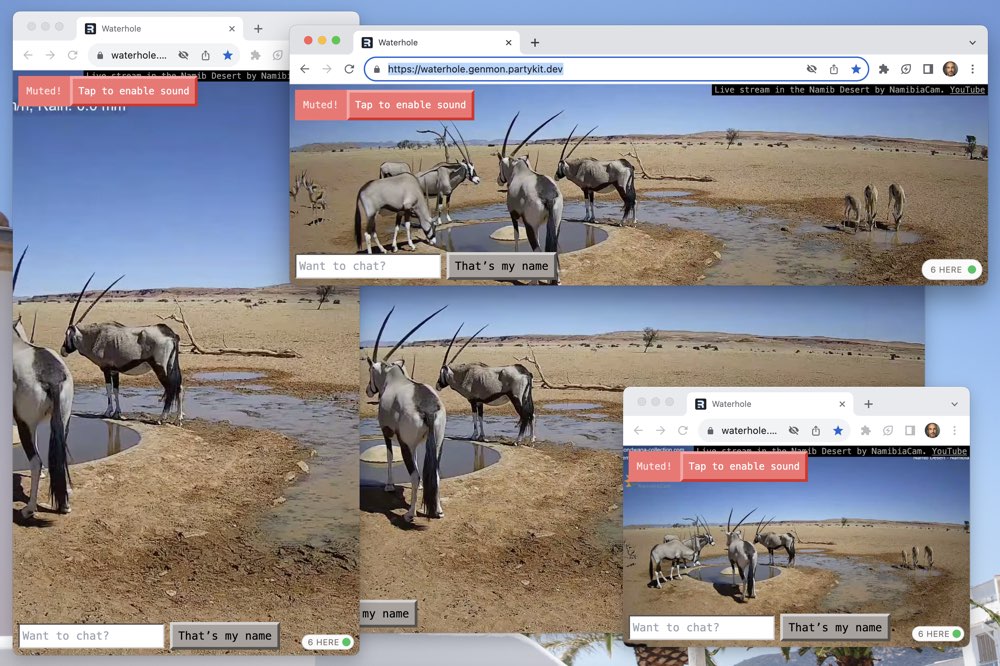Click the round extension icon next to the puzzle in the top-right window
Screen dimensions: 1000x666
click(x=906, y=69)
